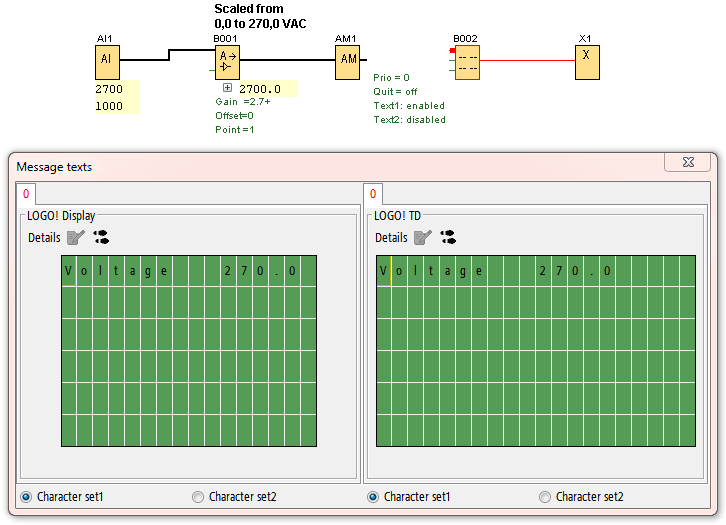Select Character set1 for LOGO! Display
The width and height of the screenshot is (726, 525).
pyautogui.click(x=26, y=497)
